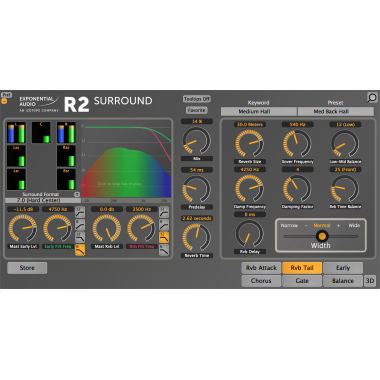Select Reverb filter 6 dB high-cut slope

coord(164,250)
